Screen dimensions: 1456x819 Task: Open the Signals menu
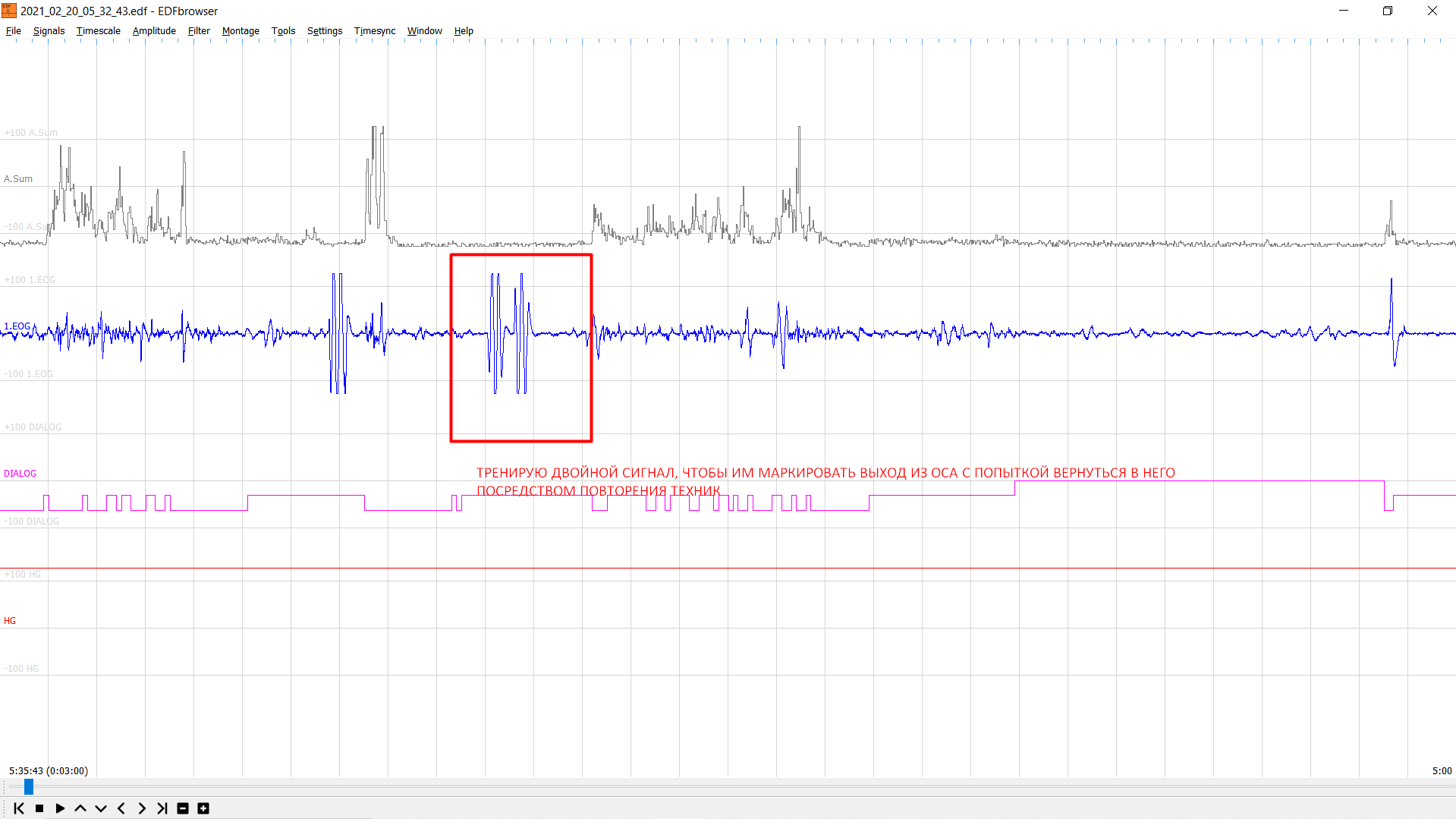pyautogui.click(x=49, y=31)
